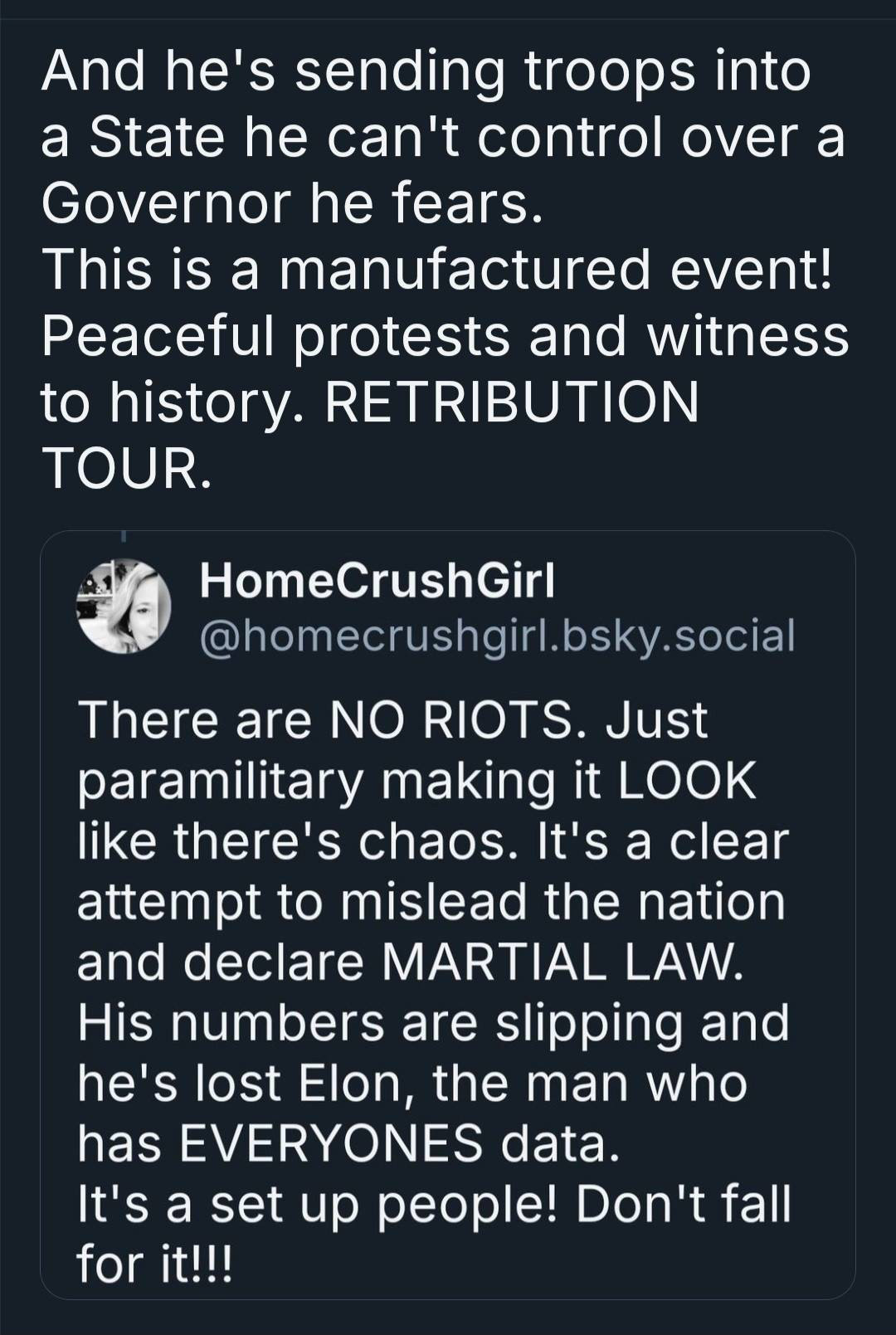Tap the 'And he's sending troops into' line
Image resolution: width=896 pixels, height=1335 pixels.
pos(426,71)
